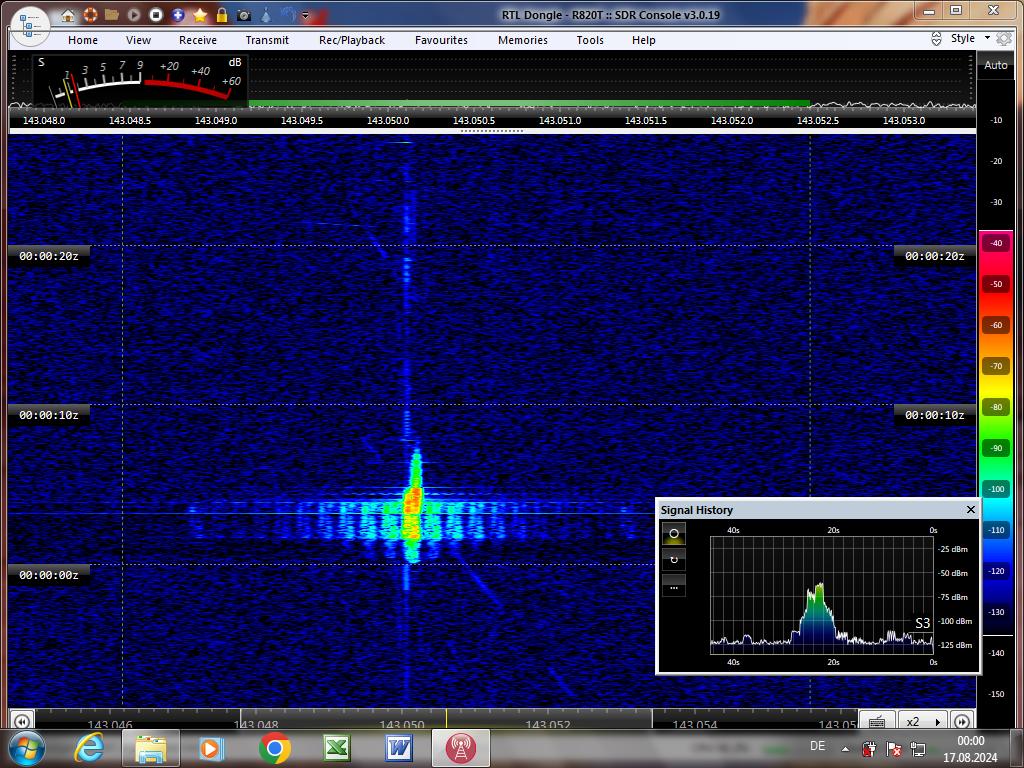This screenshot has height=768, width=1024.
Task: Toggle ribbon collapse arrows next to Style
Action: click(x=936, y=39)
